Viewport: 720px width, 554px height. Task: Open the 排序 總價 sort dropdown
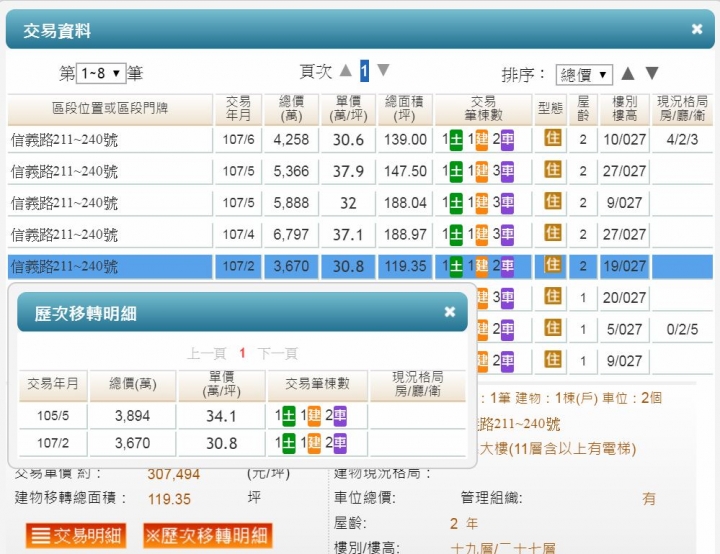tap(584, 75)
